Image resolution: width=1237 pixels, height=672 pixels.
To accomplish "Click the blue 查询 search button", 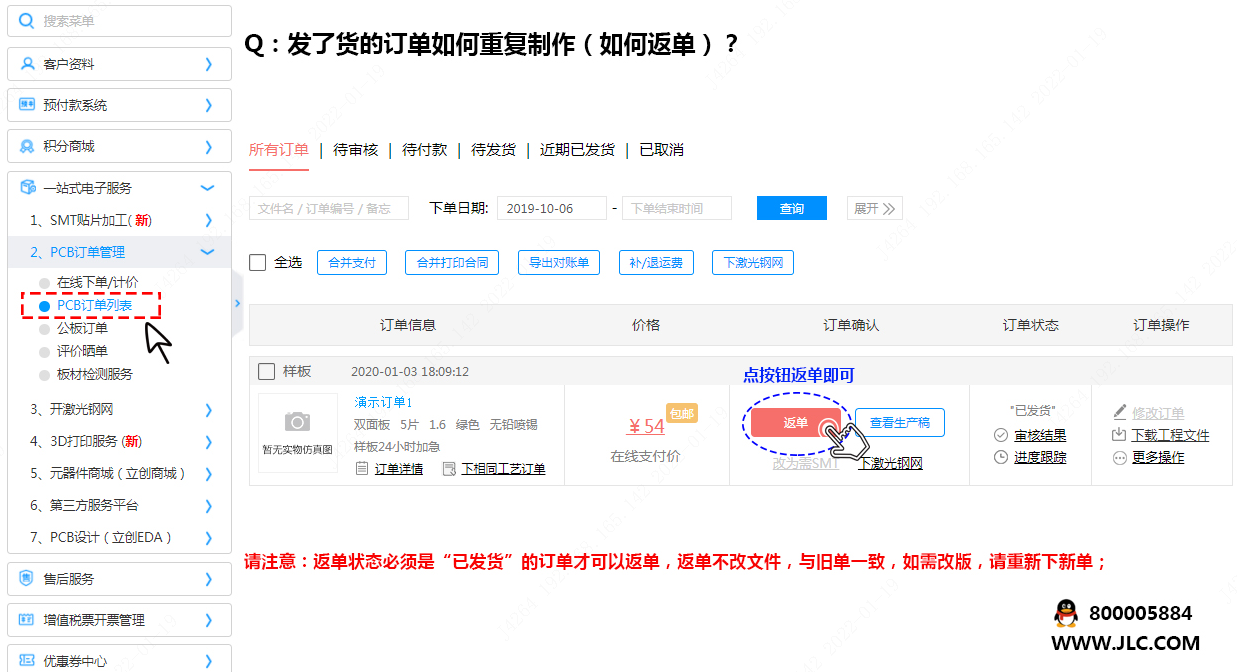I will tap(791, 208).
